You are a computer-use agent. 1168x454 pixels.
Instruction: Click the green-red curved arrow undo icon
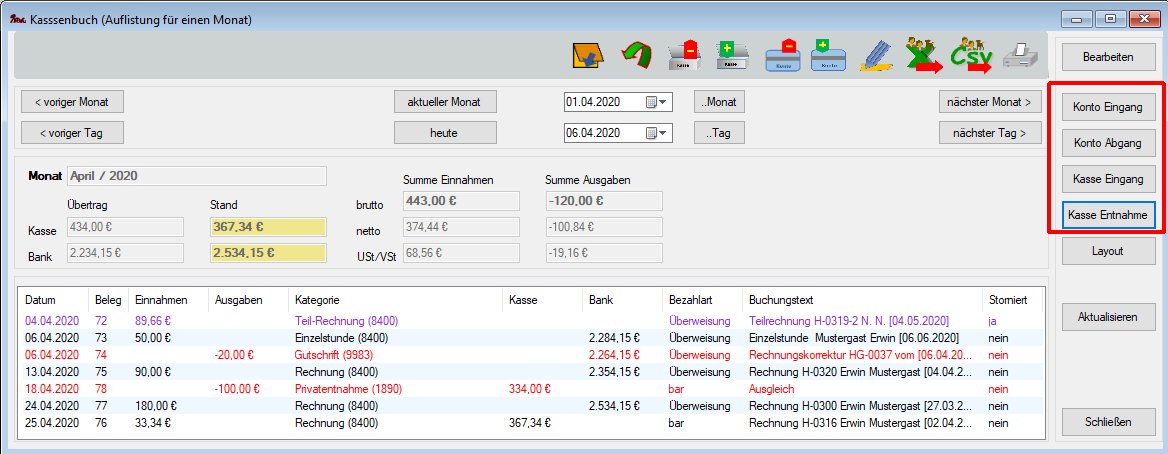(x=635, y=56)
